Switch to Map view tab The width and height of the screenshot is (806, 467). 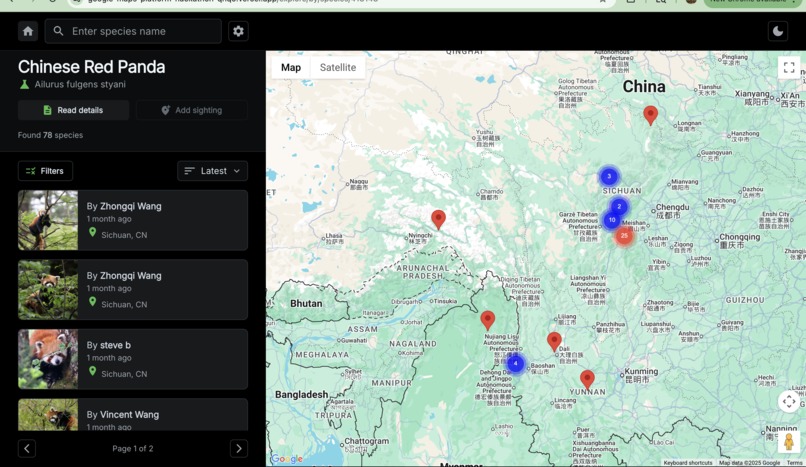click(x=291, y=67)
